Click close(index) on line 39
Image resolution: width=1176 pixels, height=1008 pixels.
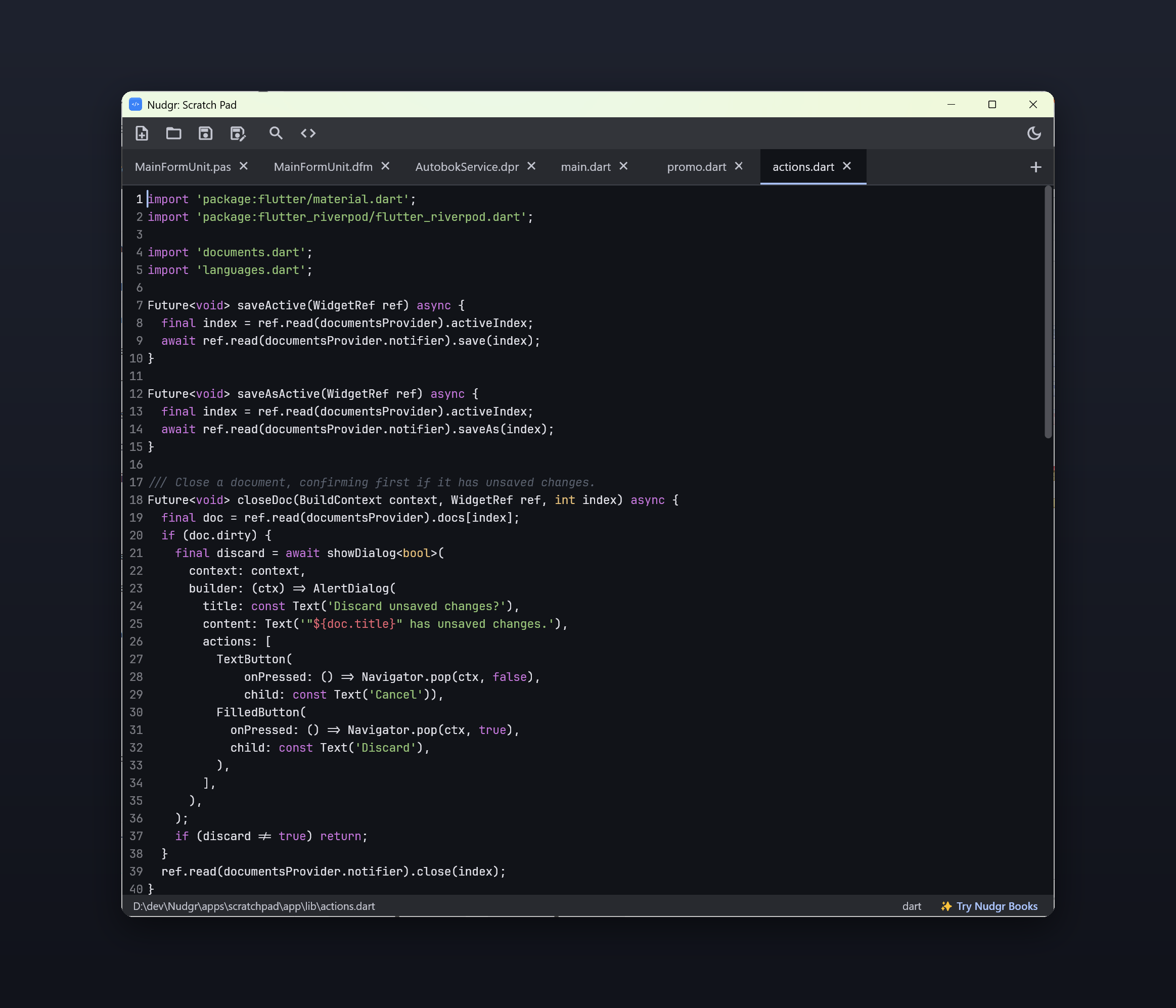[x=458, y=871]
